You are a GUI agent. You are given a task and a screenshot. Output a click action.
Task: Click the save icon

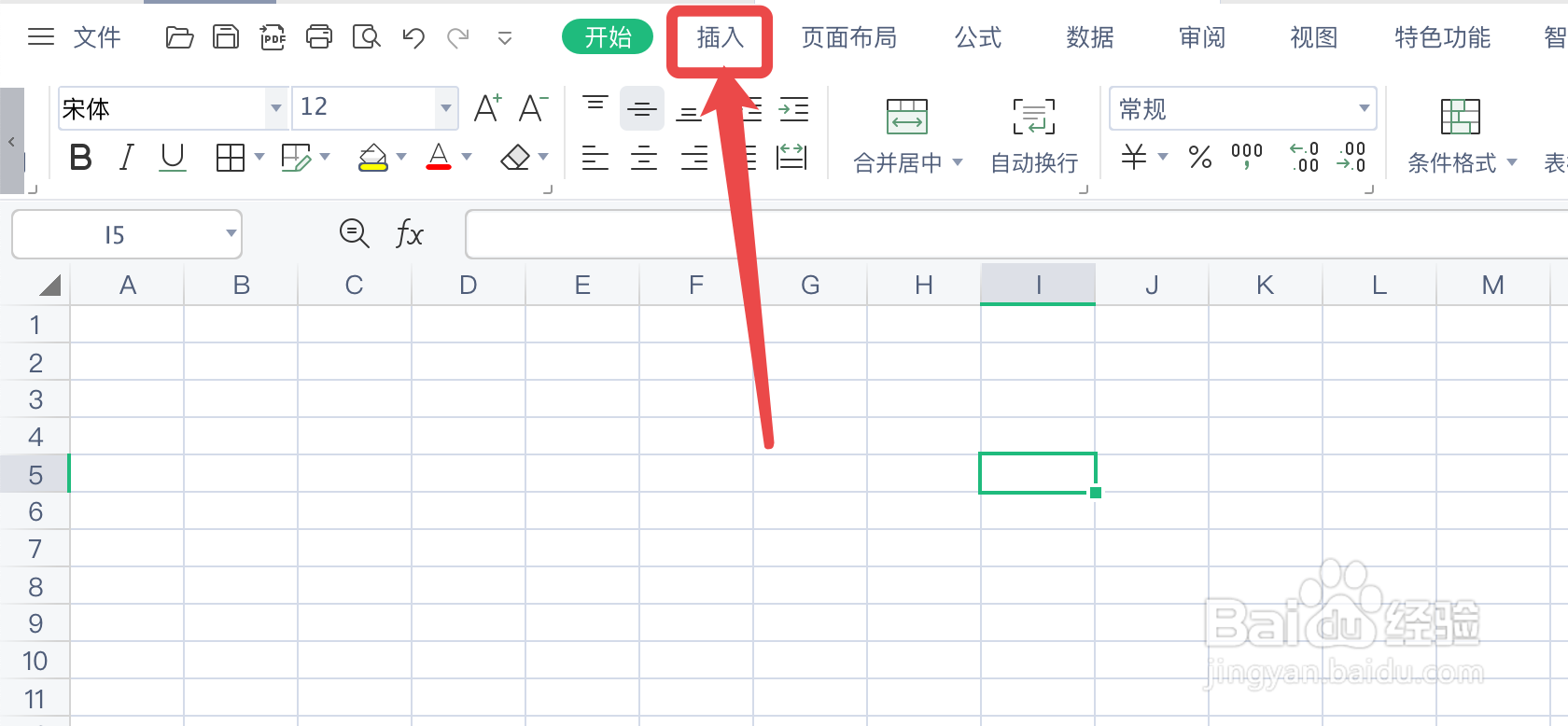[x=226, y=37]
